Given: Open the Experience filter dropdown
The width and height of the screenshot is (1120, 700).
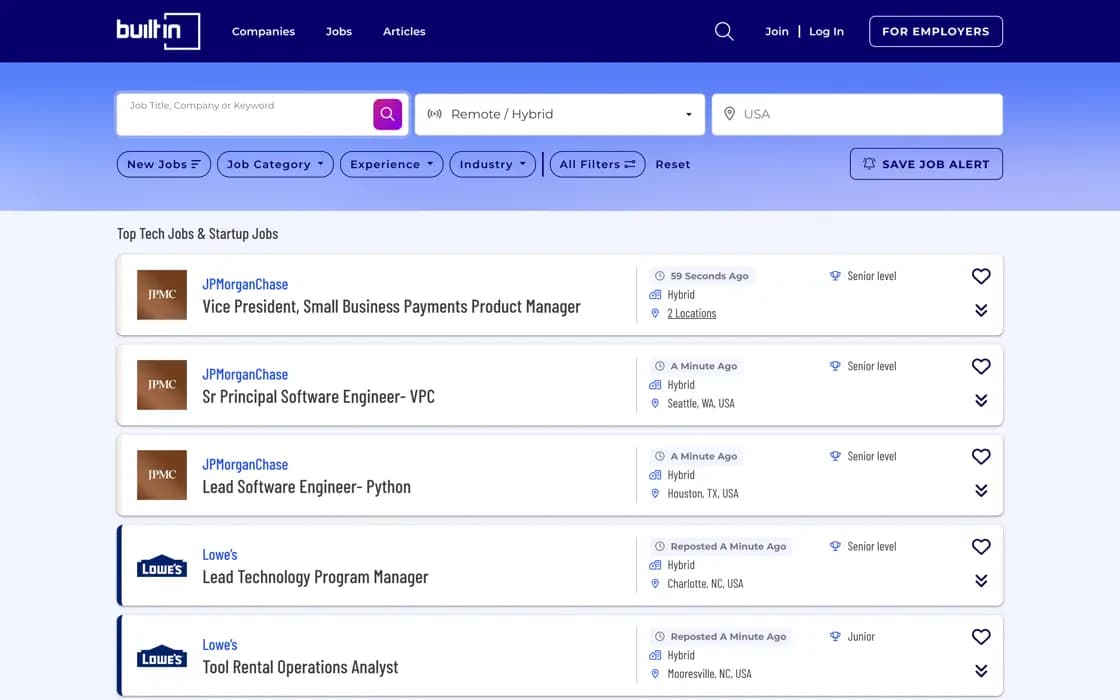Looking at the screenshot, I should 391,164.
